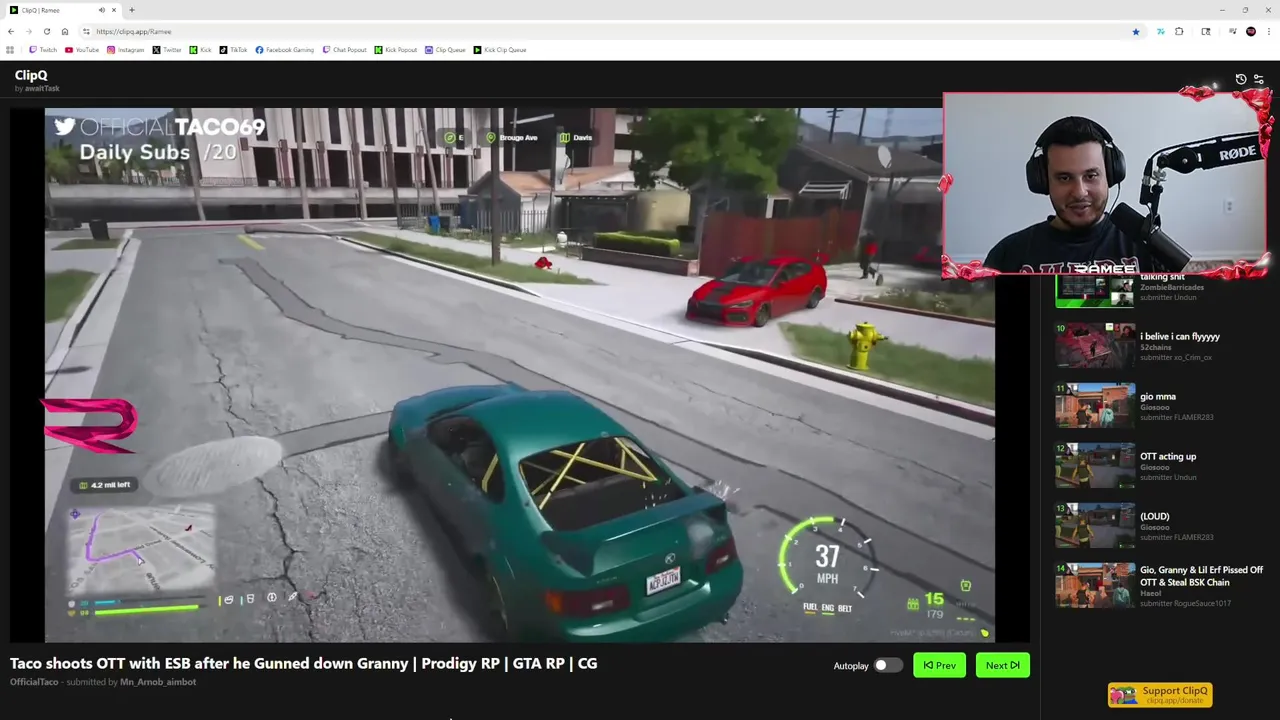The width and height of the screenshot is (1280, 720).
Task: Click channel name '52chains'
Action: (x=1154, y=347)
